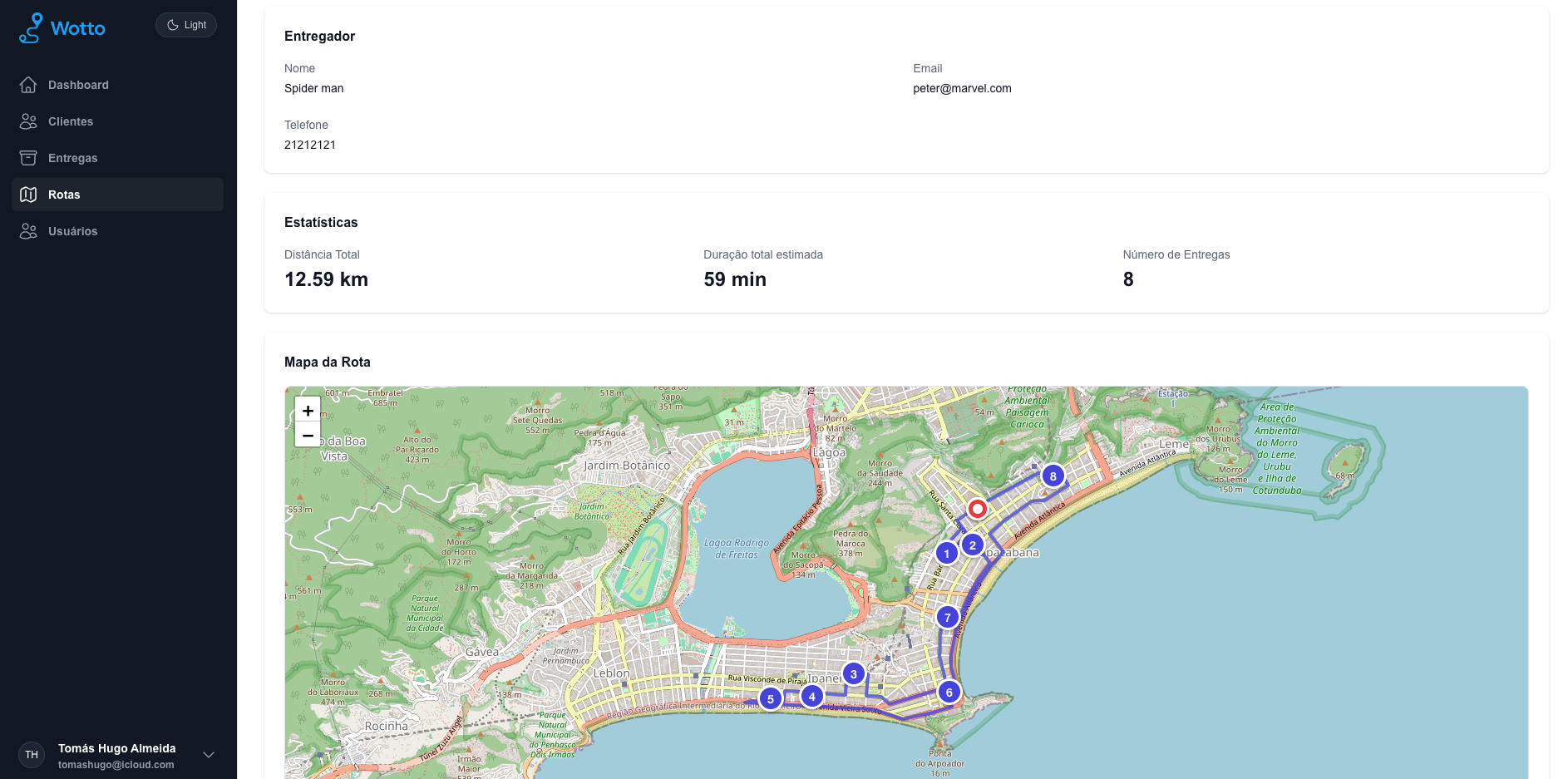
Task: Click delivery stop marker 8
Action: pyautogui.click(x=1053, y=476)
